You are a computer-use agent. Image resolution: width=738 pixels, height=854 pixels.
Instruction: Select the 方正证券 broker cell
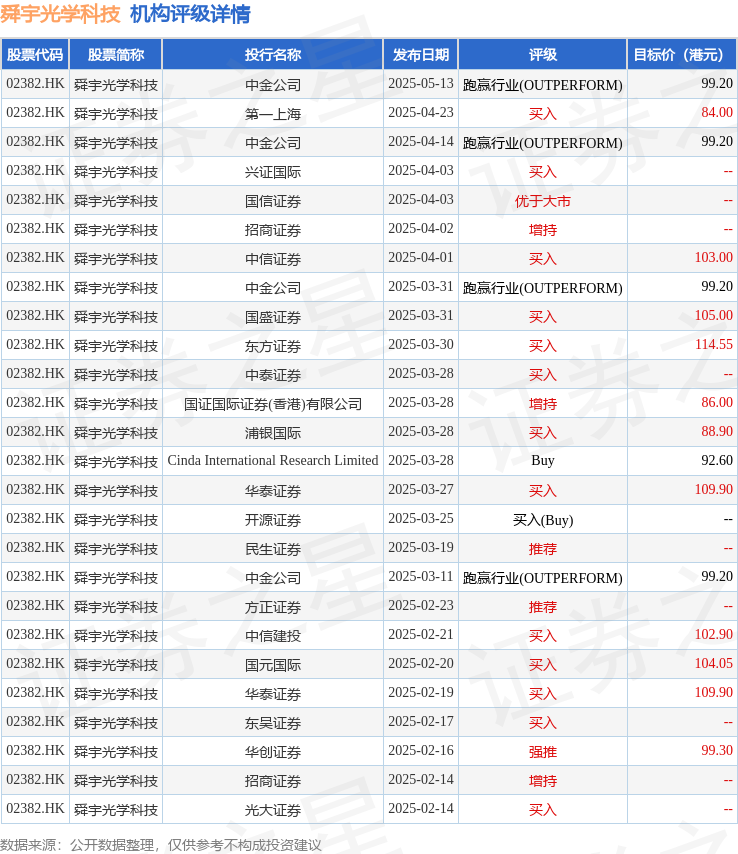(x=273, y=607)
